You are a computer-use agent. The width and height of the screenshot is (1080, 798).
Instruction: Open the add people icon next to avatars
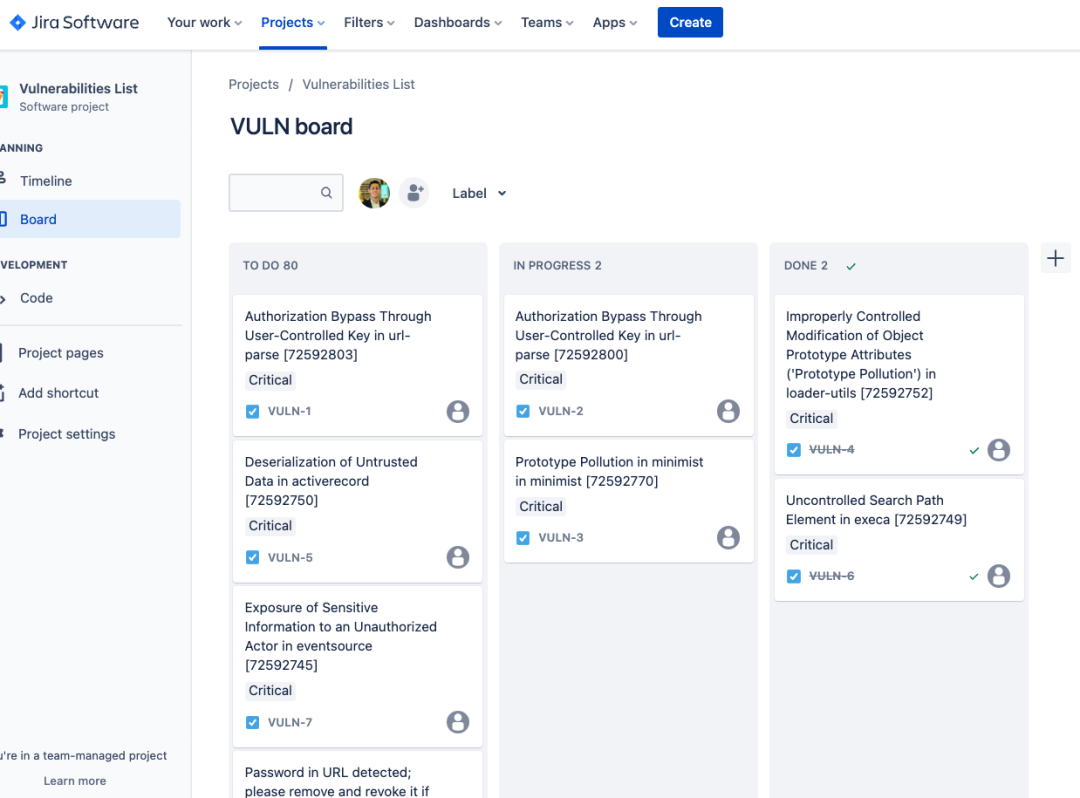tap(414, 192)
